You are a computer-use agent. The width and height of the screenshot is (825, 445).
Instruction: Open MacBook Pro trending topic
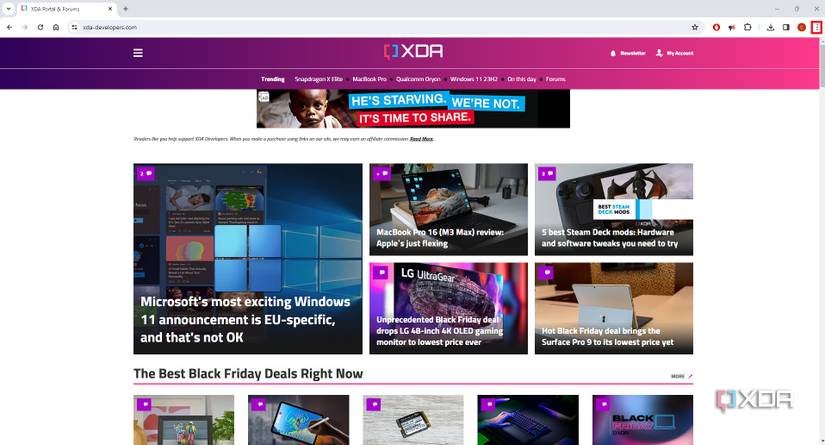point(369,79)
